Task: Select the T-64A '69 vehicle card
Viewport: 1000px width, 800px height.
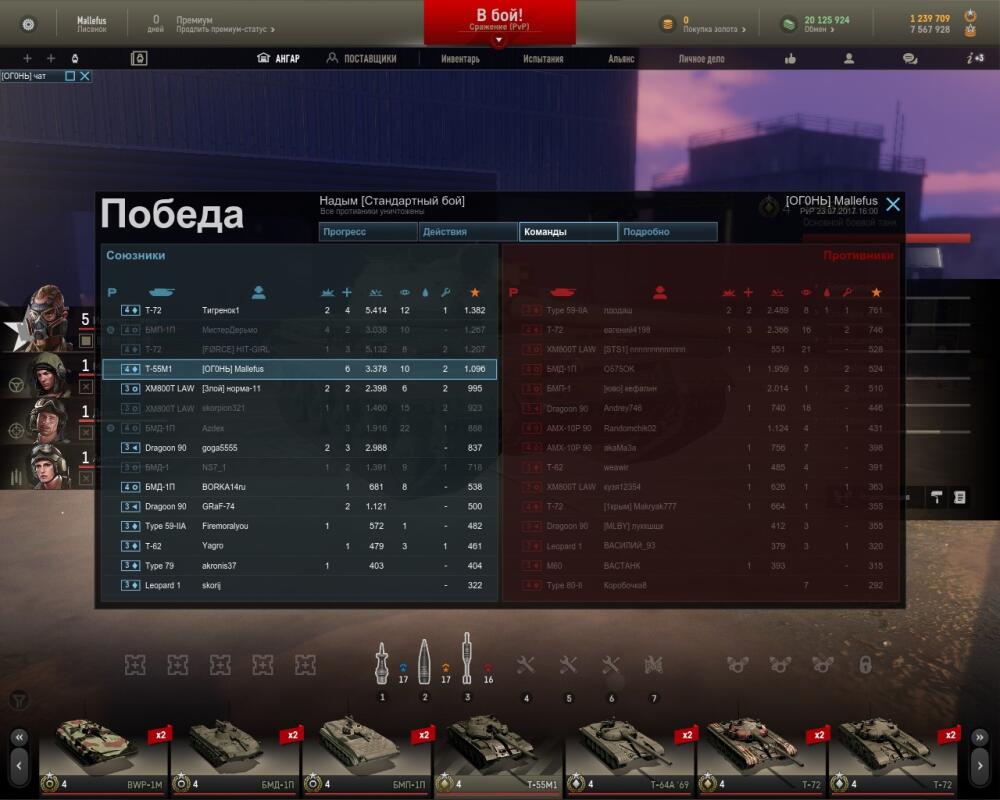Action: 629,757
